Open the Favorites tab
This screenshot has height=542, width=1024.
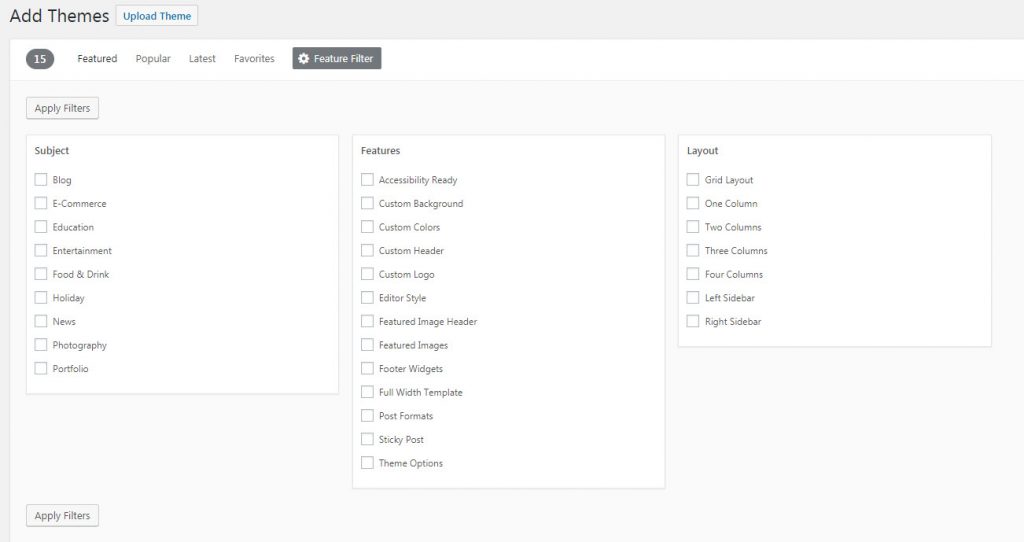pyautogui.click(x=254, y=58)
